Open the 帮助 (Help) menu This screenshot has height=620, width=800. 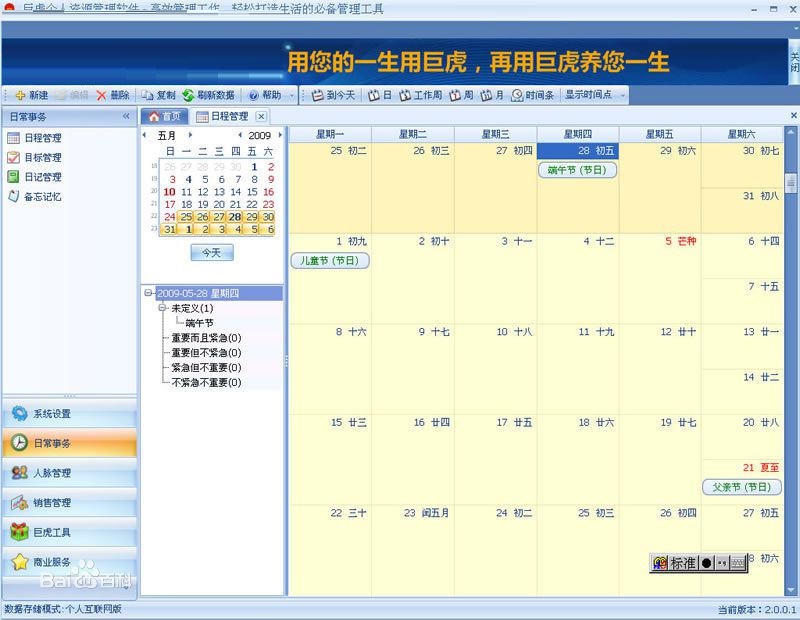click(x=265, y=95)
